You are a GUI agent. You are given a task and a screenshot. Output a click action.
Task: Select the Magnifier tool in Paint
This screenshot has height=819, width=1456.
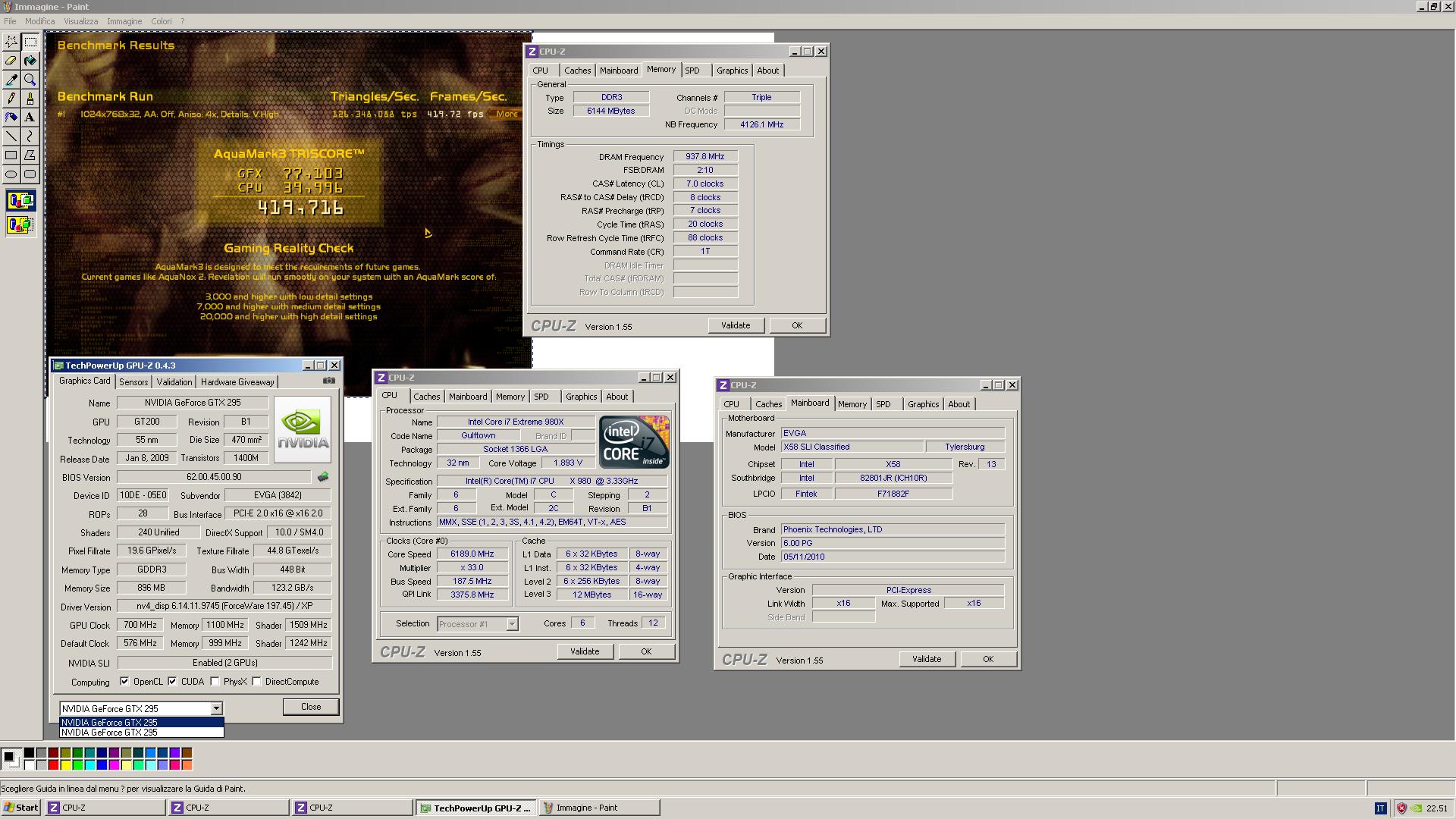point(30,80)
